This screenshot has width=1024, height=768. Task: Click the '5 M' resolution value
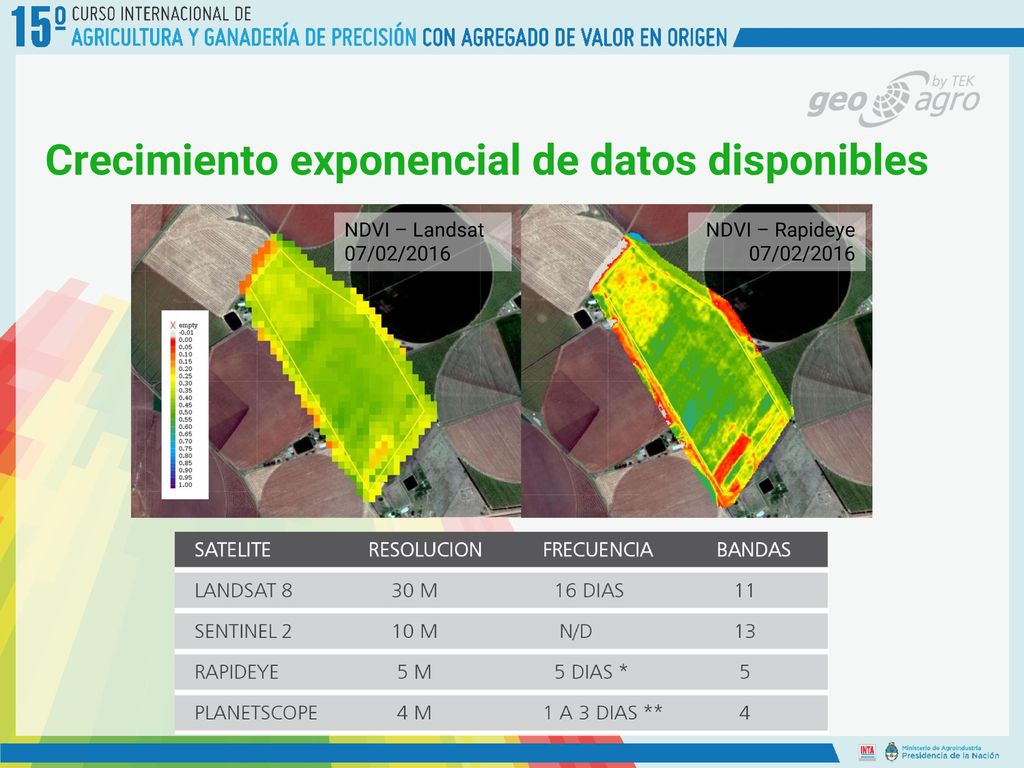[x=415, y=672]
